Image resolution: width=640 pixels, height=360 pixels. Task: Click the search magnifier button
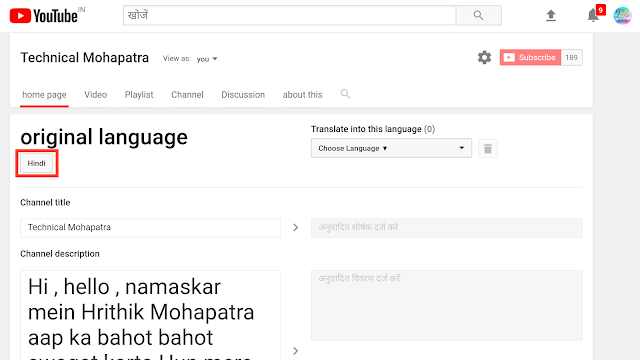478,16
